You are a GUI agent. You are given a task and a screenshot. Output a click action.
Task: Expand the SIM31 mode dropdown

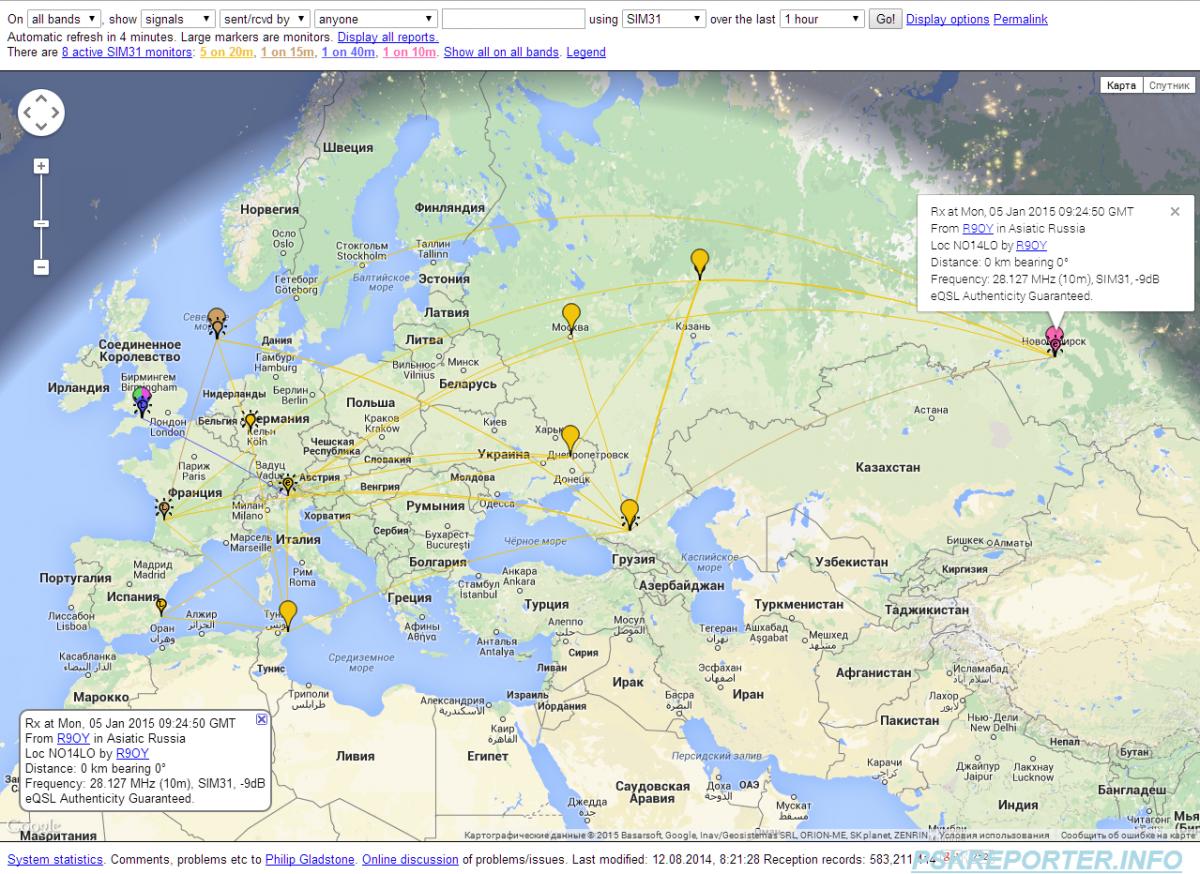coord(663,19)
